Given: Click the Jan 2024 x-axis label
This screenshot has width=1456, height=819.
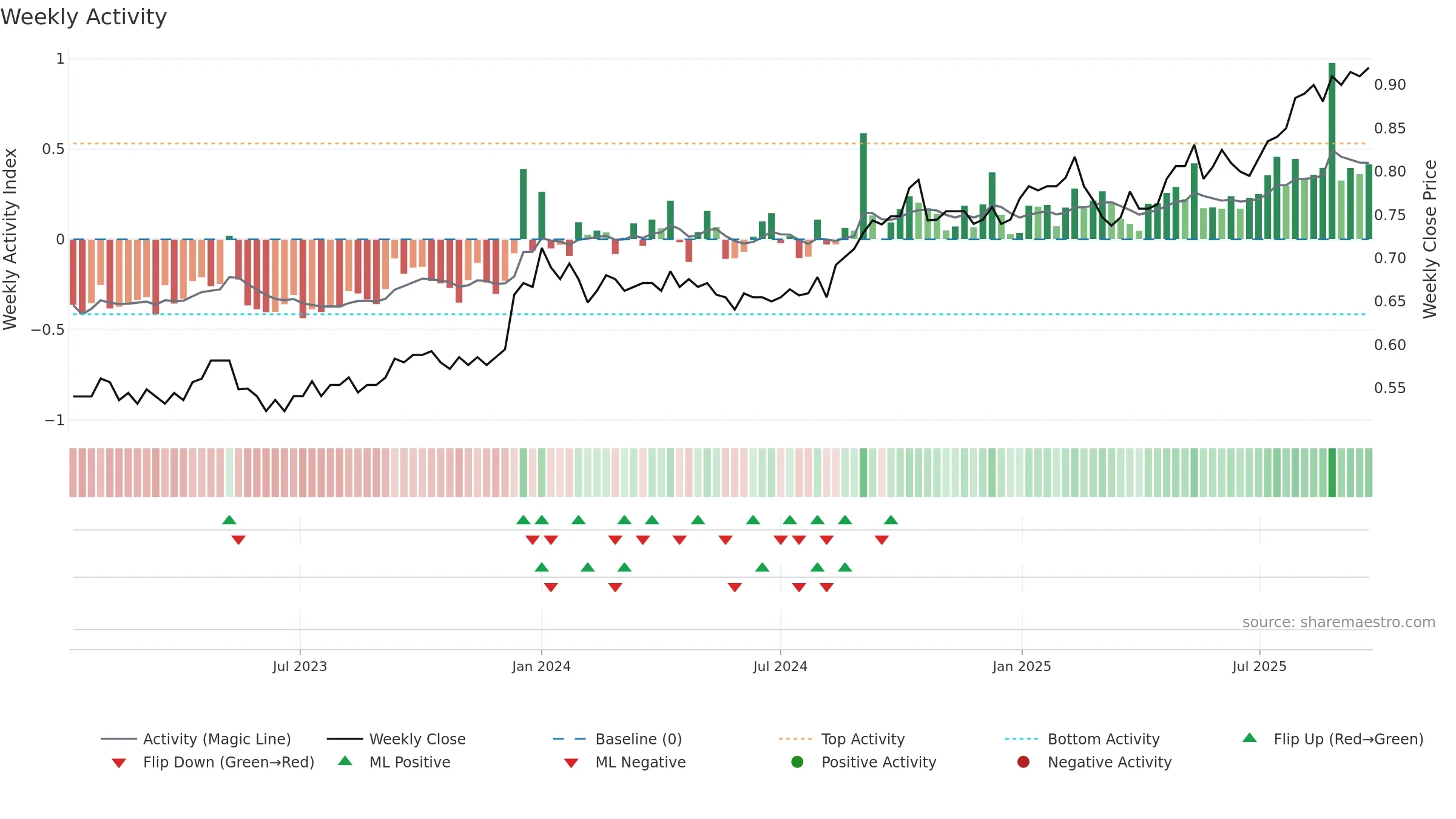Looking at the screenshot, I should tap(541, 667).
